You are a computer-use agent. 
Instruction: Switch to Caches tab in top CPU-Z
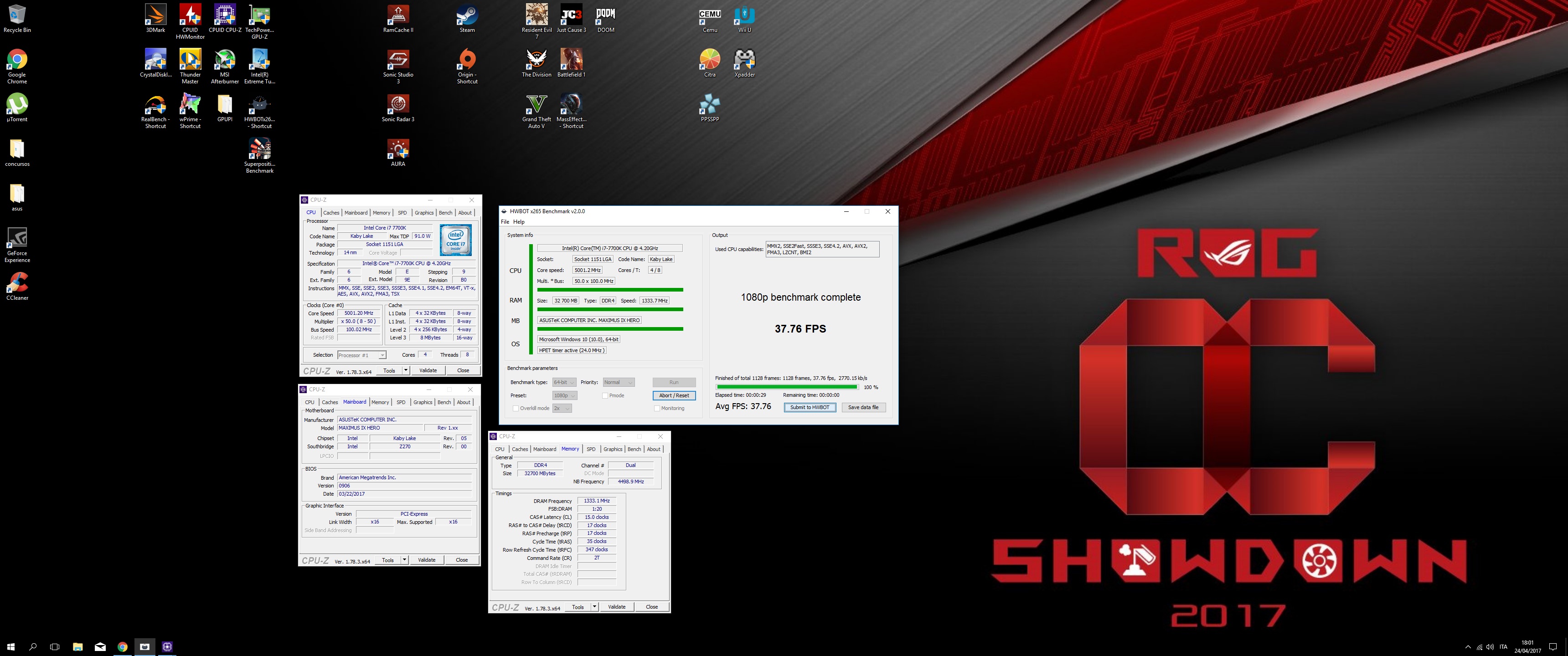pyautogui.click(x=331, y=213)
